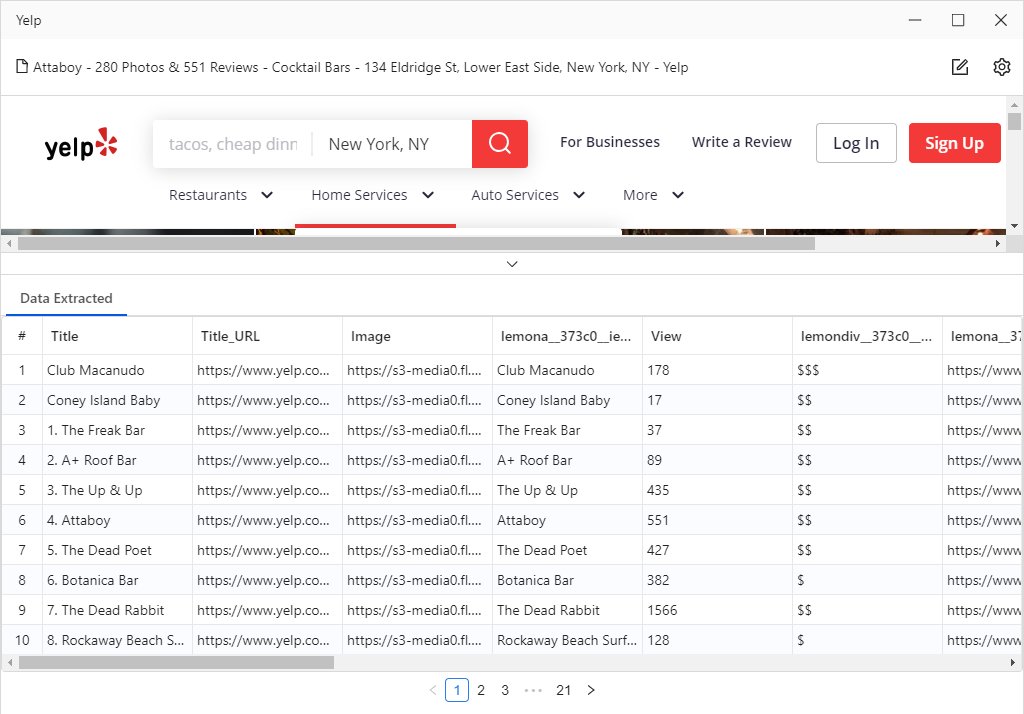Click the page document icon before title
The image size is (1024, 714).
[x=21, y=68]
